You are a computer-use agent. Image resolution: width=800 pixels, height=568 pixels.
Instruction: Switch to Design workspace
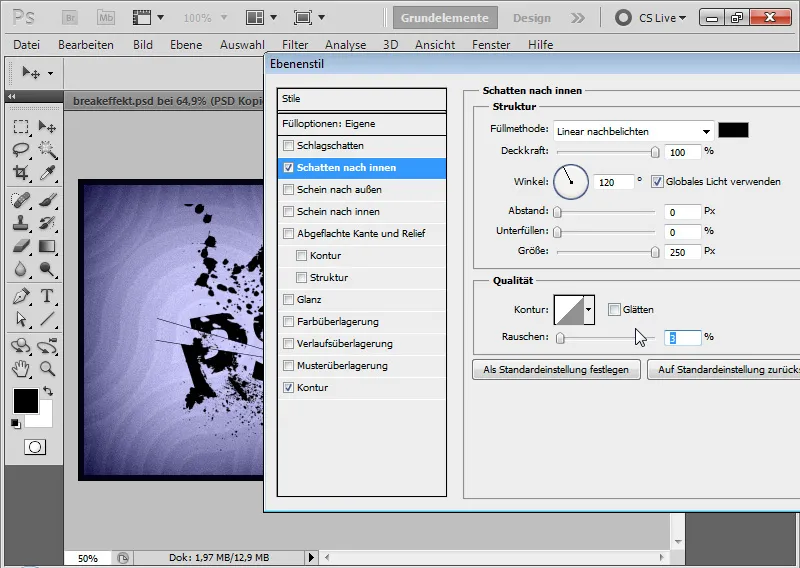click(532, 18)
